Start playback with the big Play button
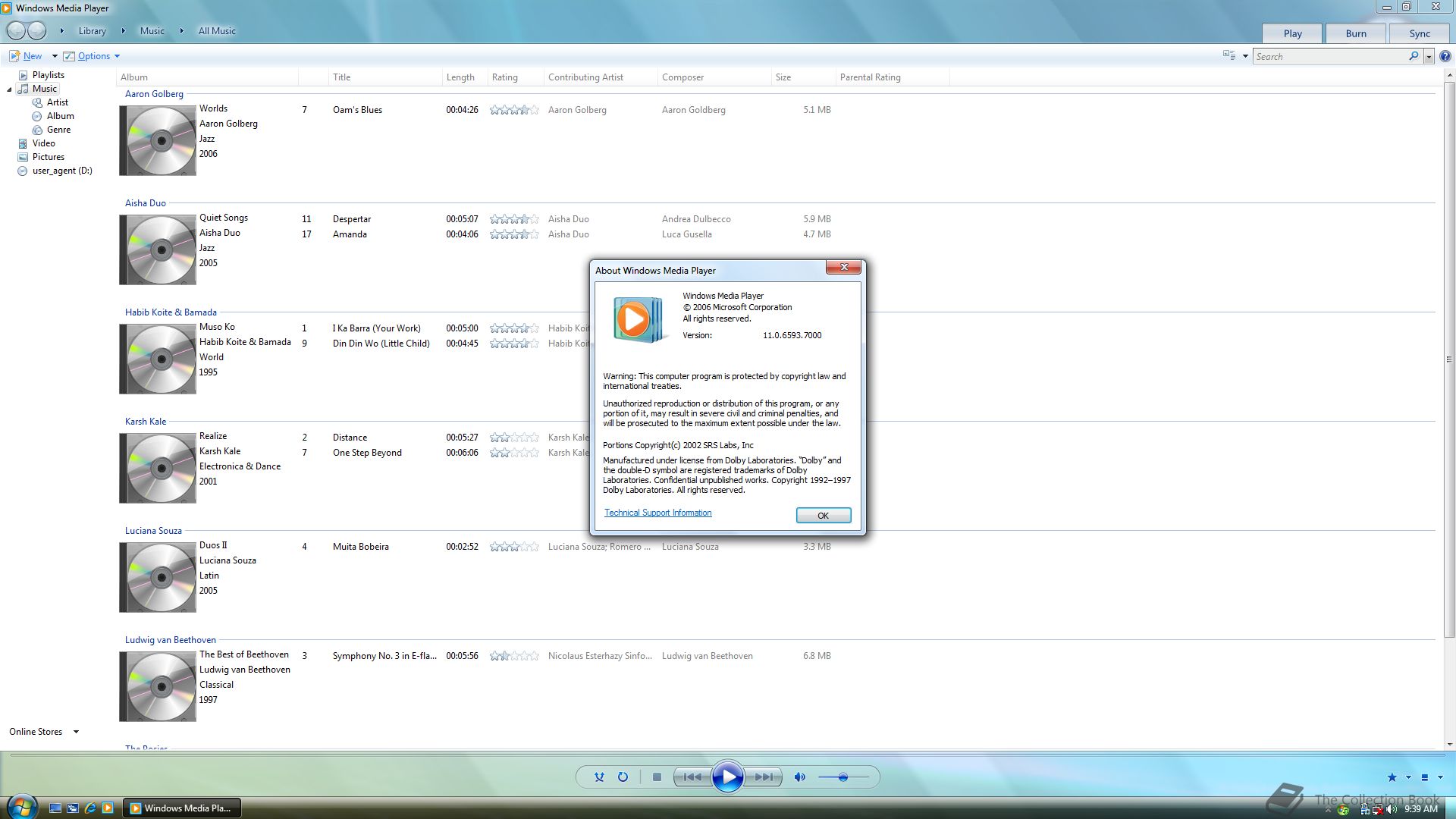 click(728, 777)
